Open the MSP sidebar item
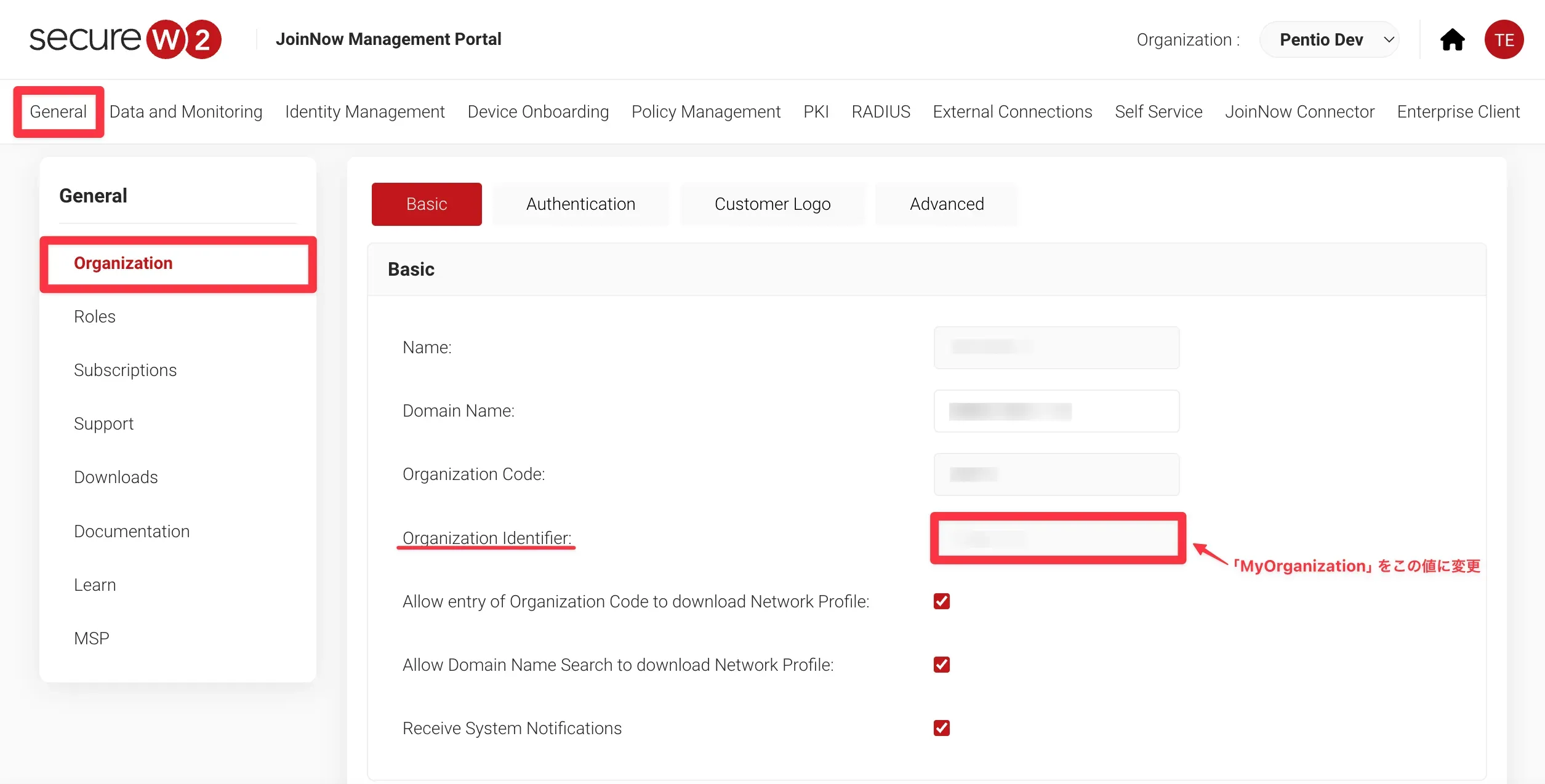This screenshot has width=1545, height=784. tap(91, 638)
